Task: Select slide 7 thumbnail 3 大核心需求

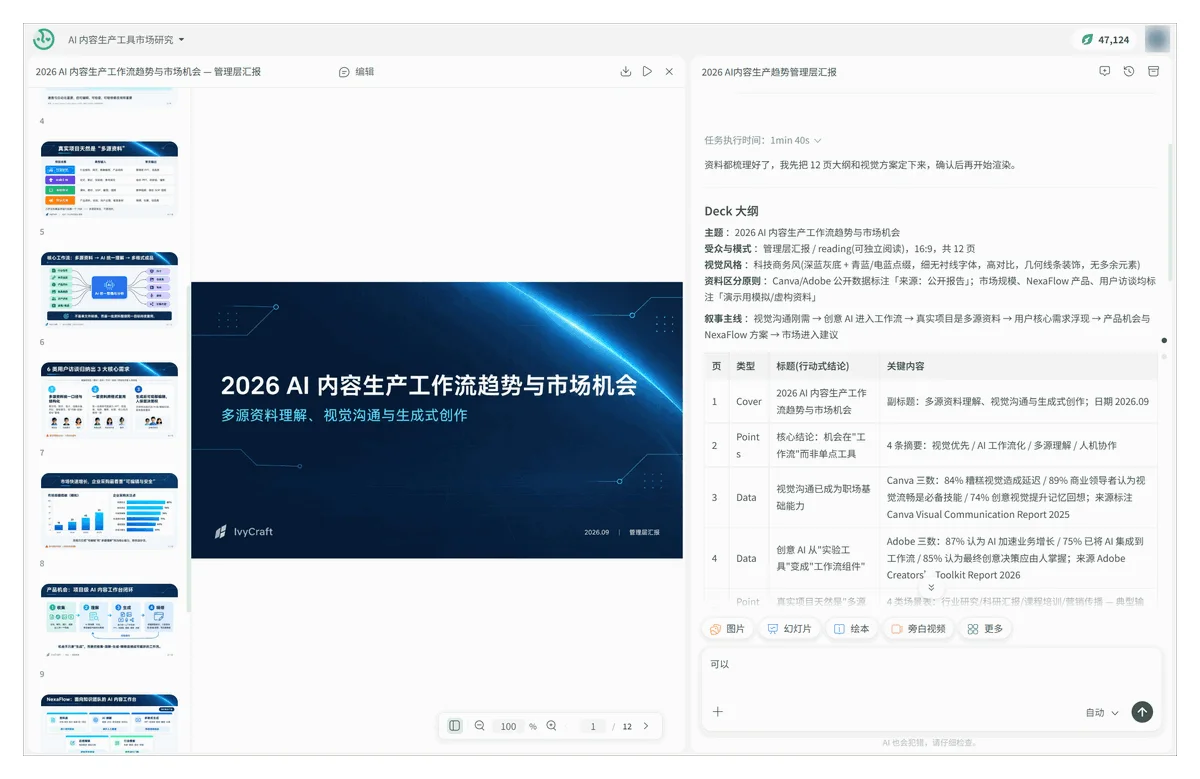Action: (x=110, y=401)
